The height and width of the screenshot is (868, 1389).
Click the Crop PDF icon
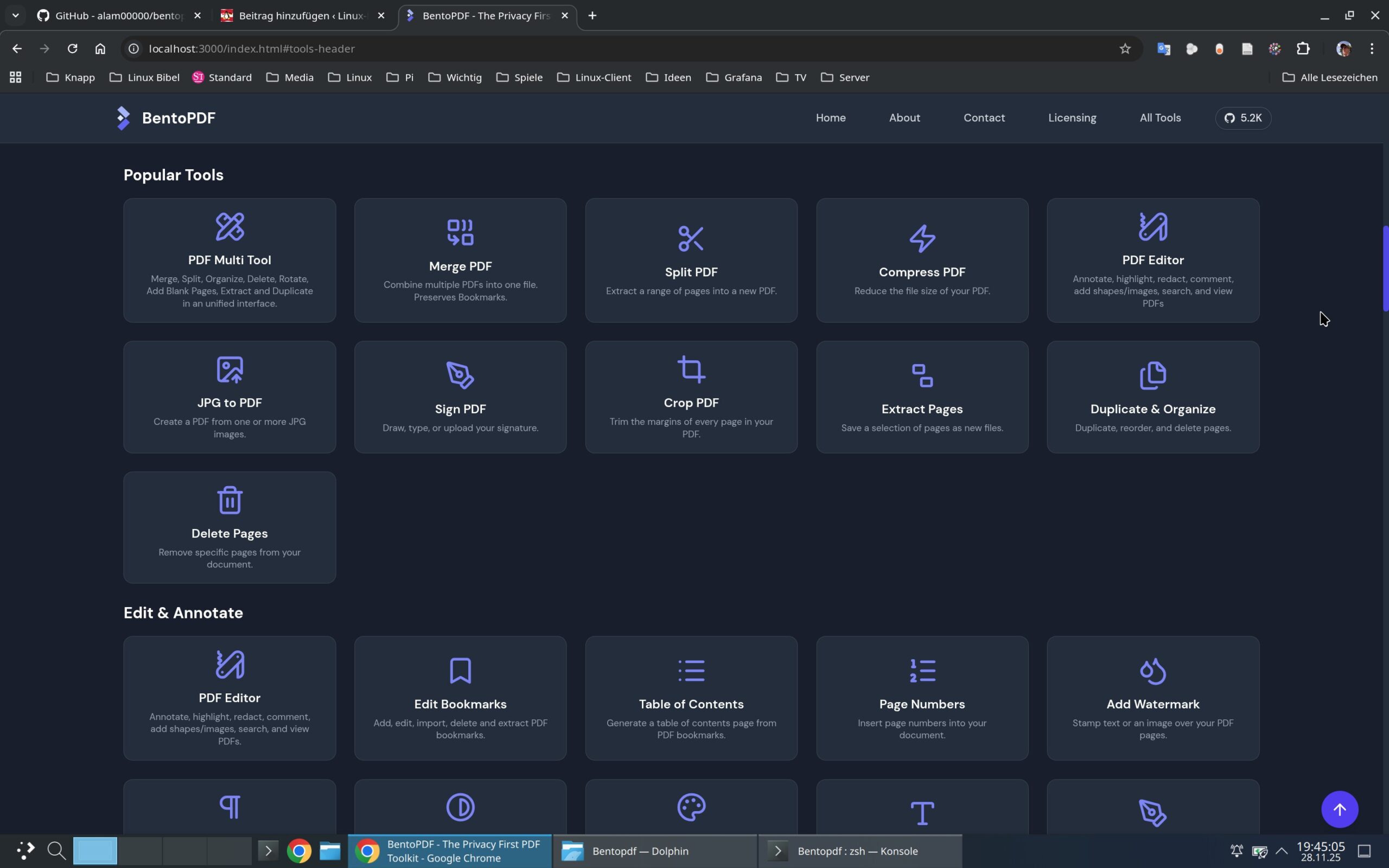(x=691, y=369)
